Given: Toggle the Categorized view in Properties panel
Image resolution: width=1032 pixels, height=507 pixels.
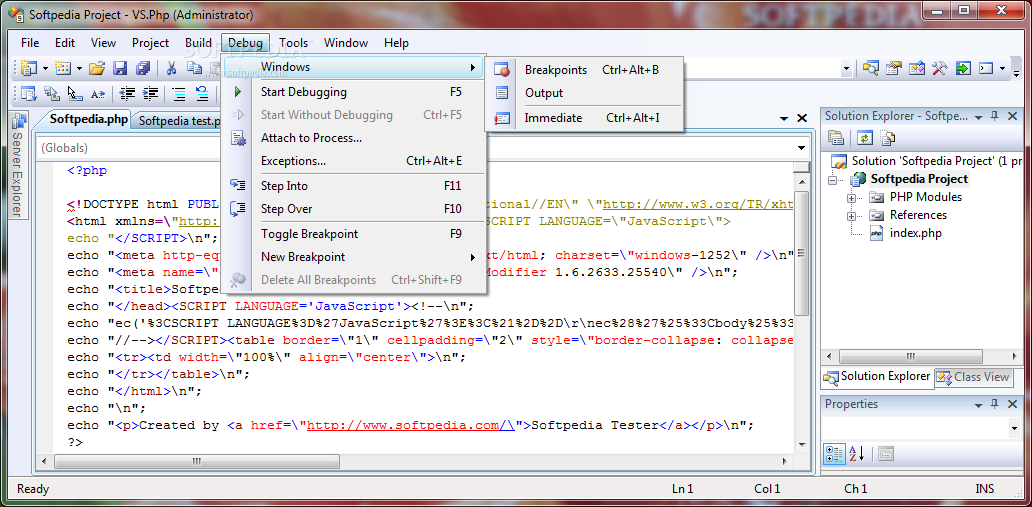Looking at the screenshot, I should click(x=834, y=454).
